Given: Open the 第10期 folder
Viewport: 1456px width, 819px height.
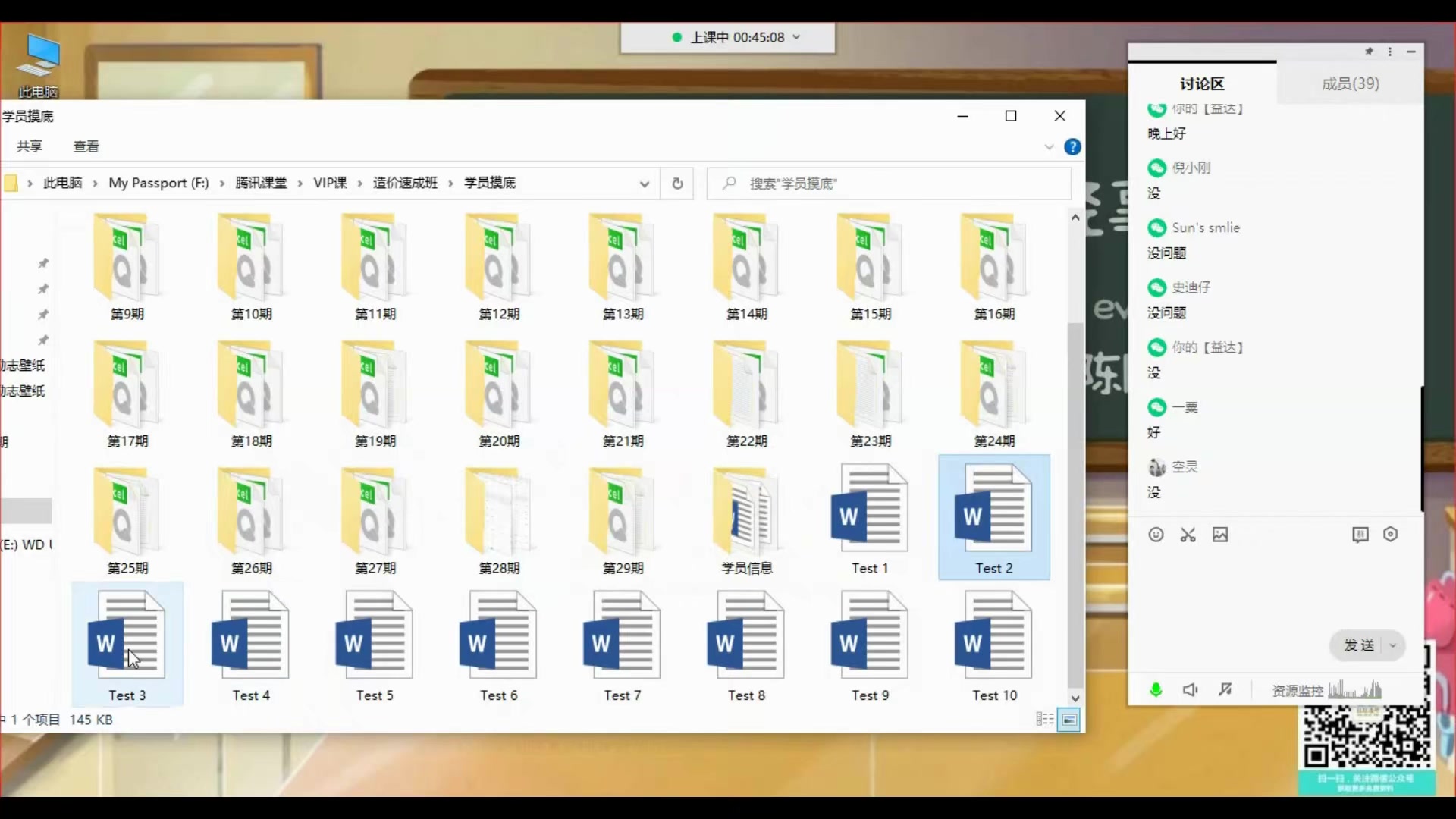Looking at the screenshot, I should click(251, 268).
